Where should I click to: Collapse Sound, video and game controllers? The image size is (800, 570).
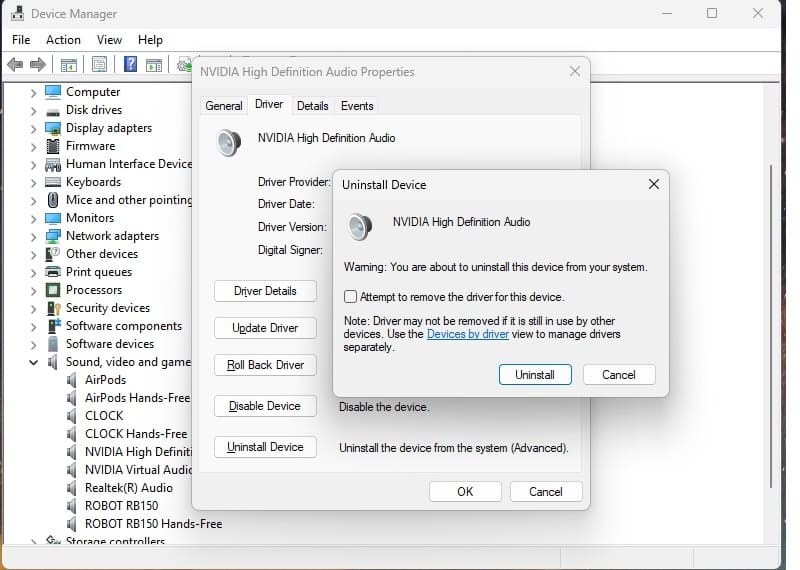click(33, 362)
